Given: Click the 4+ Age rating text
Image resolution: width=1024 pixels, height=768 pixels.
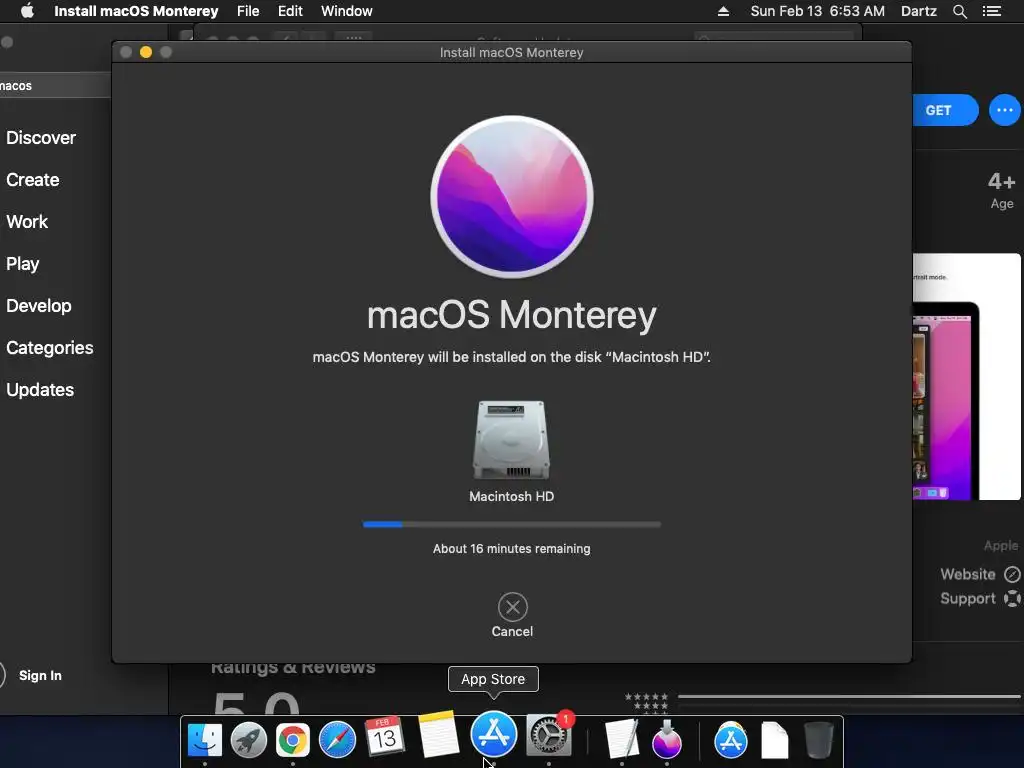Looking at the screenshot, I should coord(1002,190).
